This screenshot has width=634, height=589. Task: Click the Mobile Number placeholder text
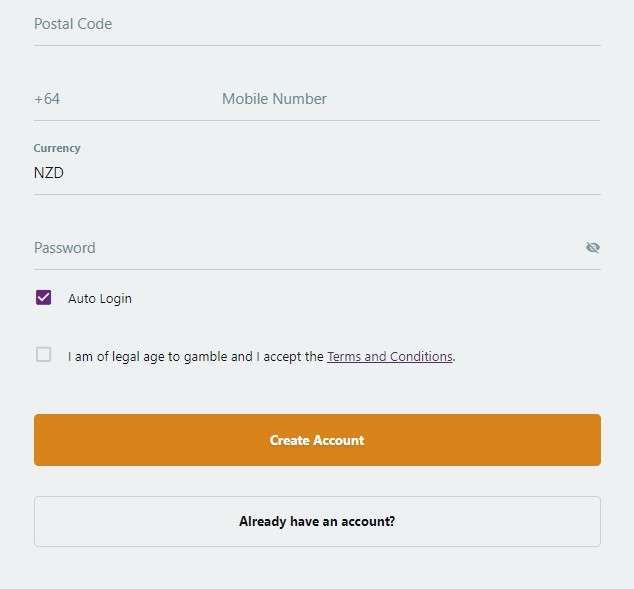274,99
